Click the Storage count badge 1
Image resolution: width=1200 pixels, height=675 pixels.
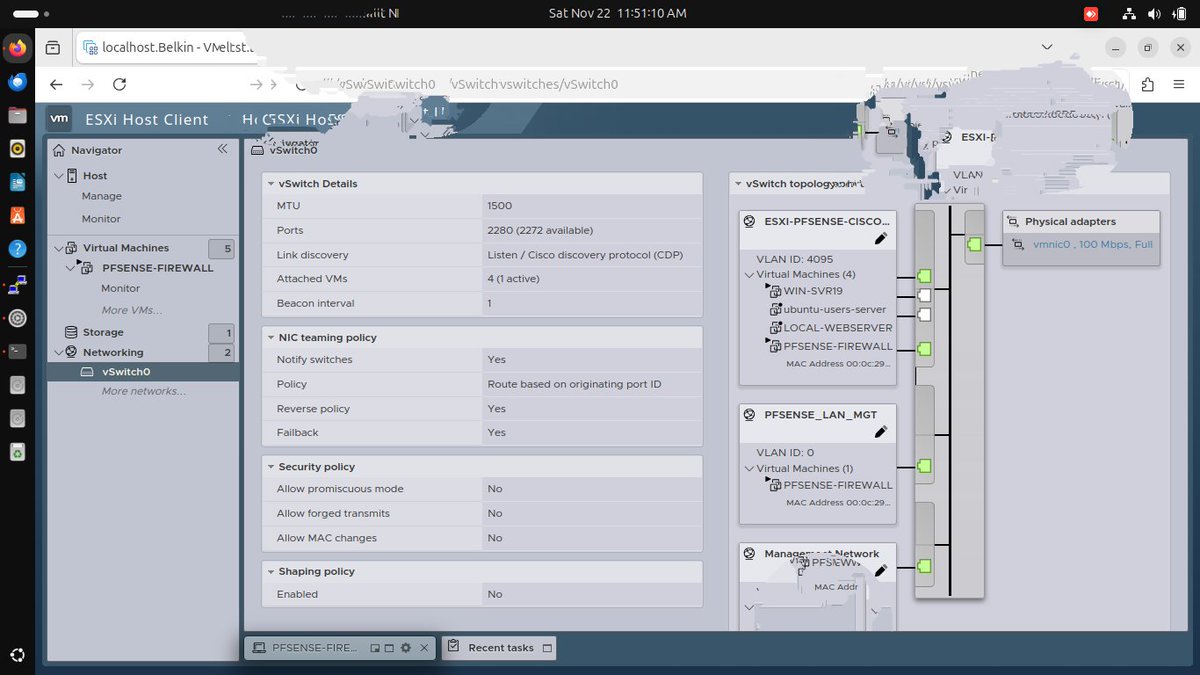click(222, 333)
